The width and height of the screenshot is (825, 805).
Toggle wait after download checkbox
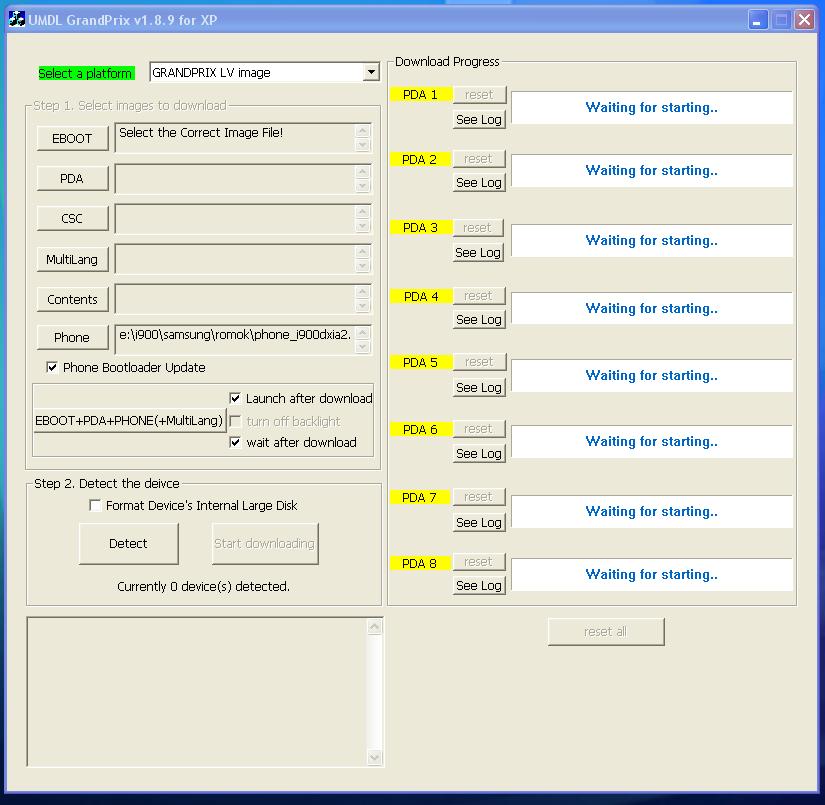tap(235, 442)
